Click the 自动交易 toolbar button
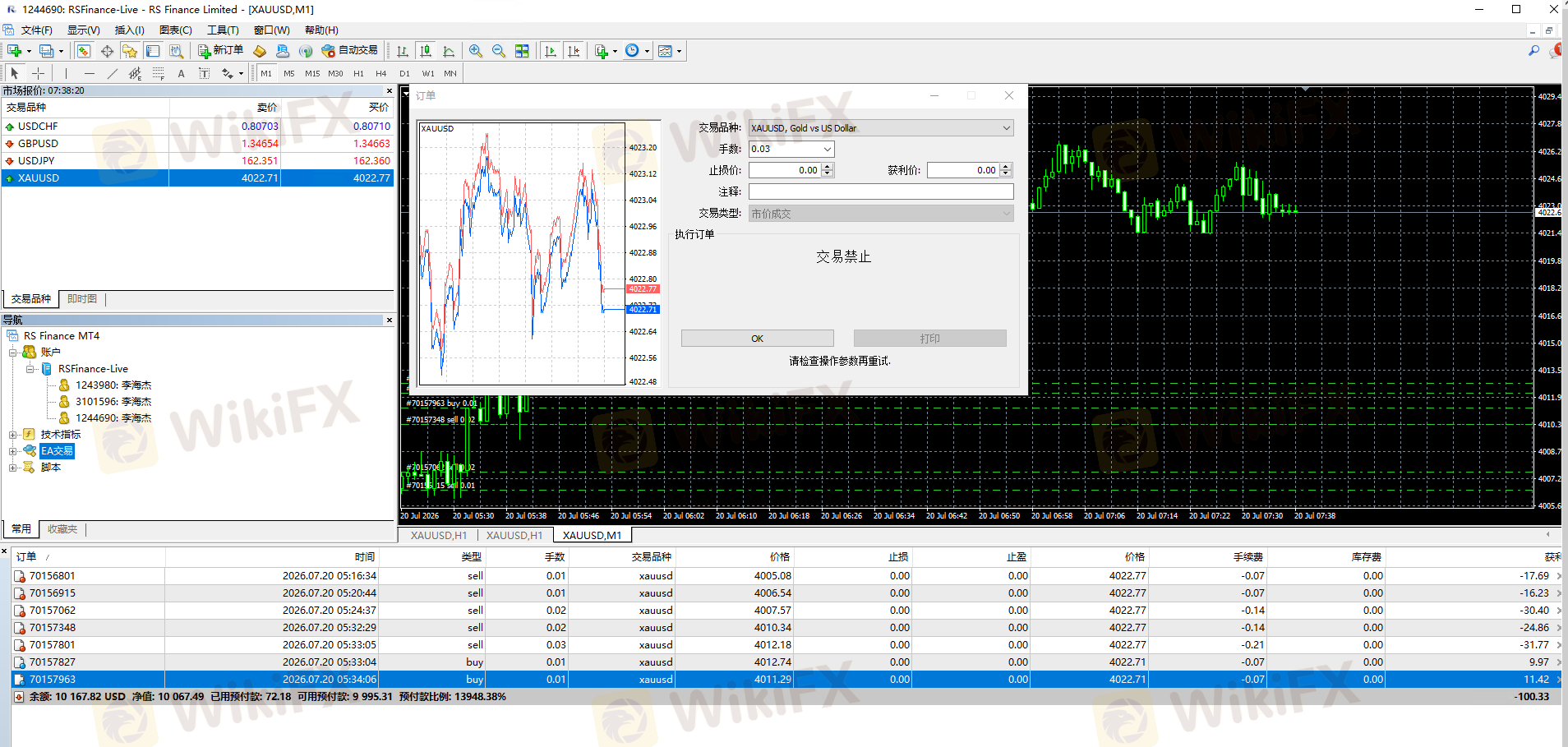 (x=350, y=51)
